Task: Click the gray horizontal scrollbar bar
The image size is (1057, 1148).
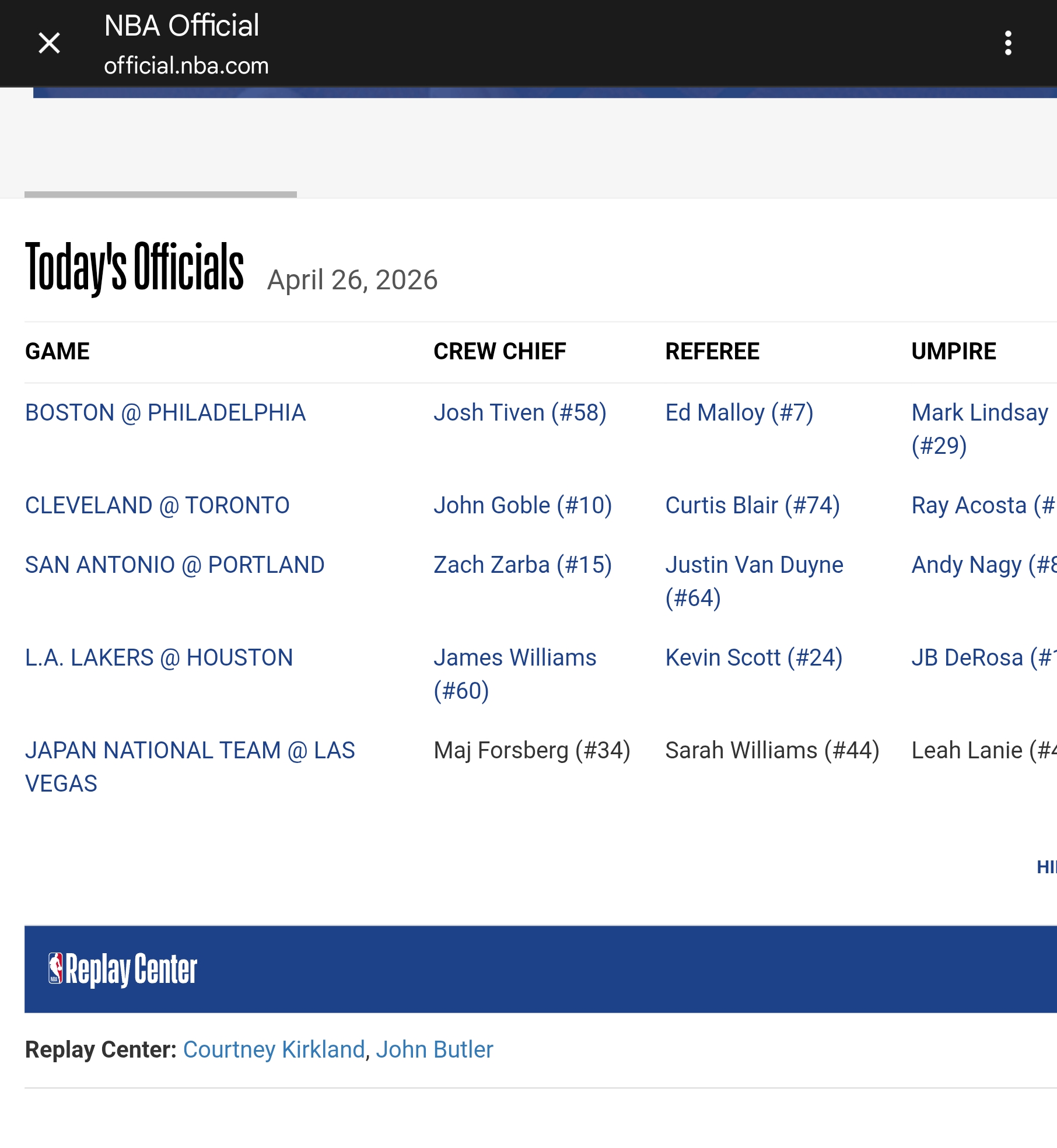Action: pyautogui.click(x=160, y=194)
